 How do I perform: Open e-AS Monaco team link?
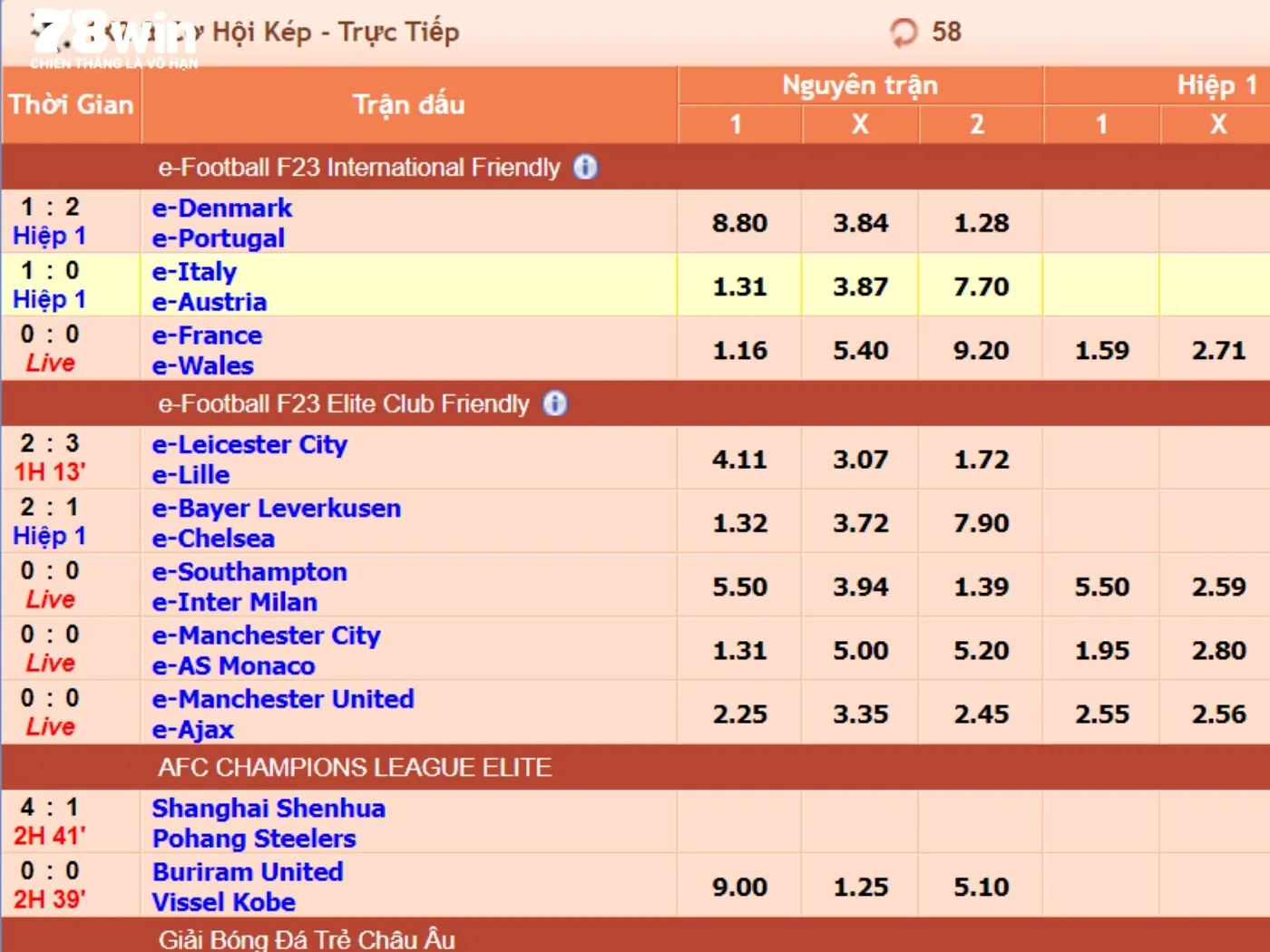point(234,666)
